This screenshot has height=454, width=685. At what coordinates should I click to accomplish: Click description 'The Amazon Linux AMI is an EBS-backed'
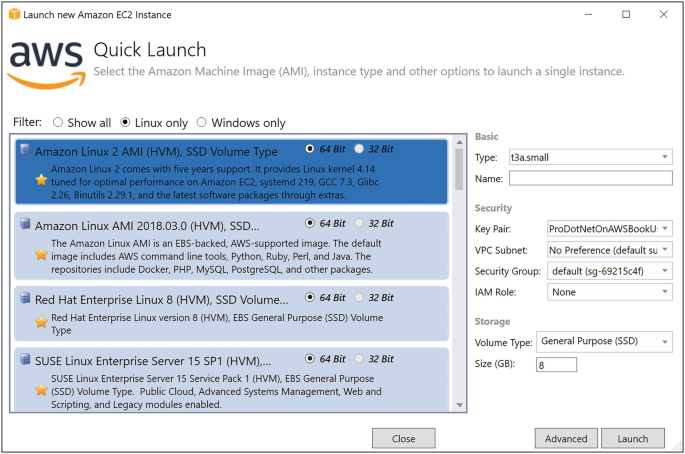216,256
